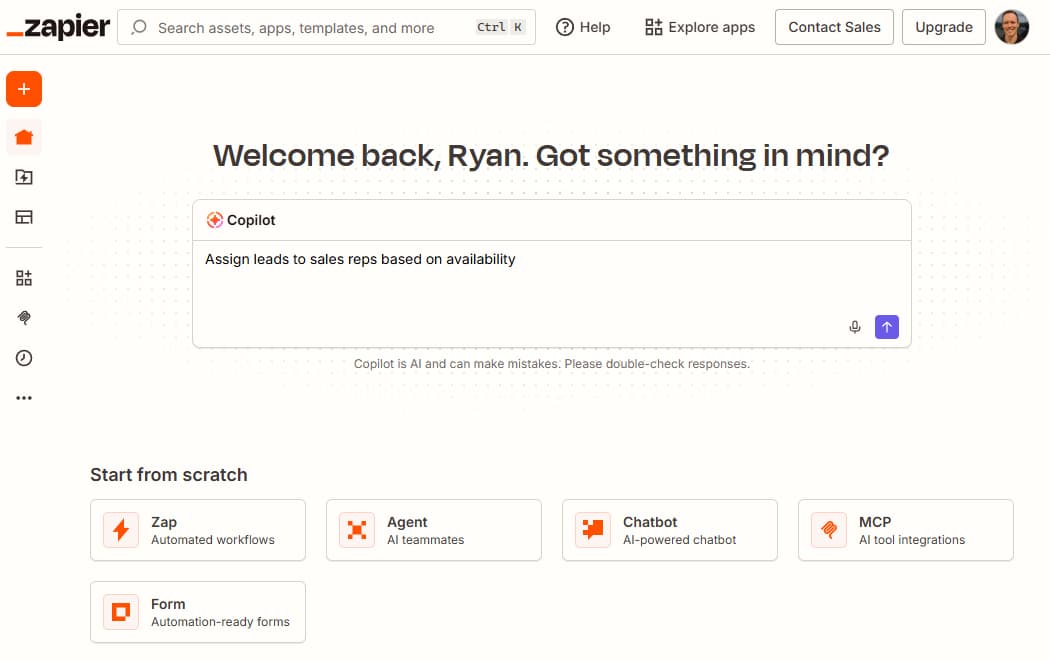The image size is (1050, 661).
Task: Select Chatbot AI-powered chatbot card title
Action: tap(650, 522)
